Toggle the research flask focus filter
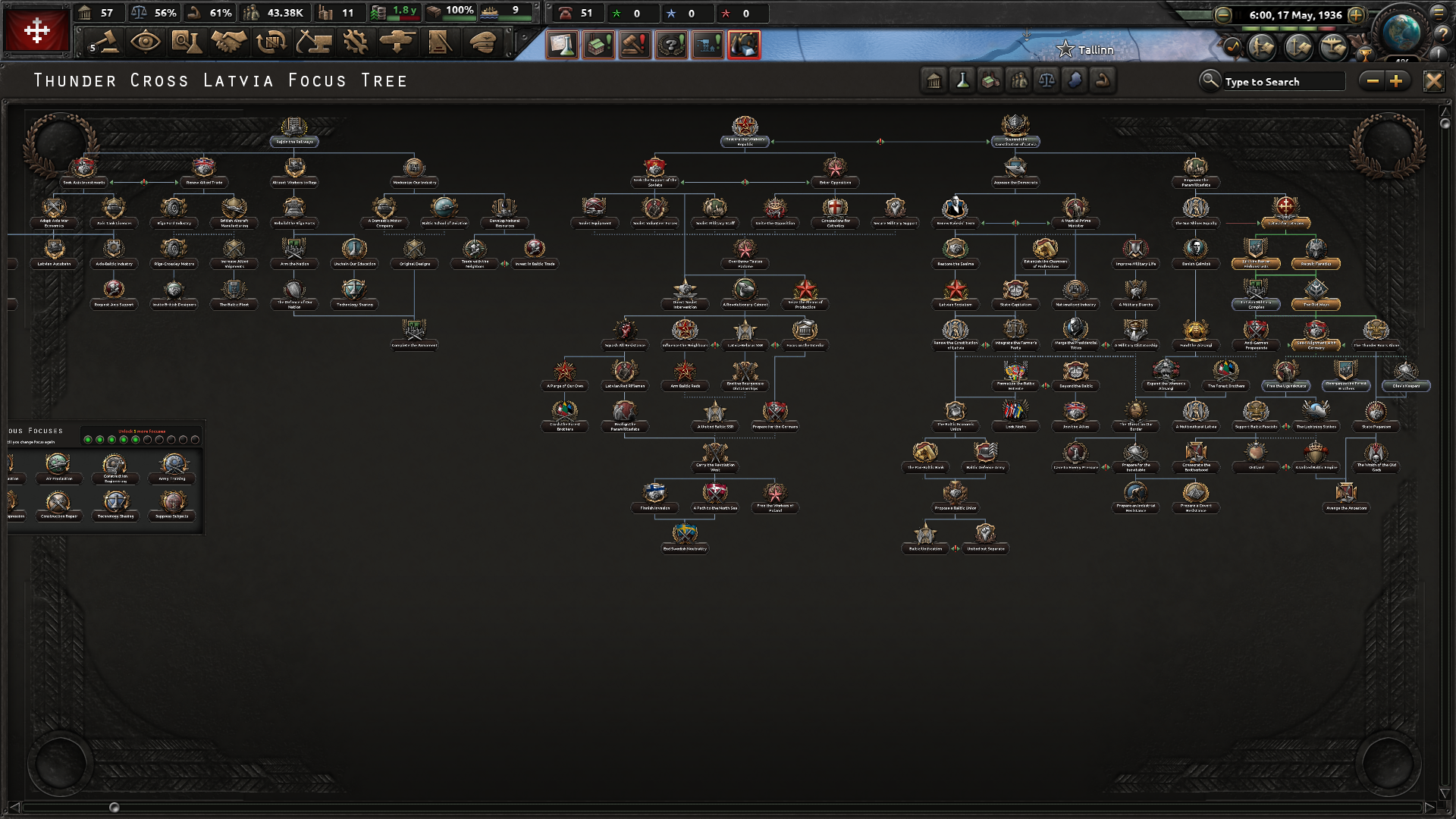The image size is (1456, 819). point(962,80)
